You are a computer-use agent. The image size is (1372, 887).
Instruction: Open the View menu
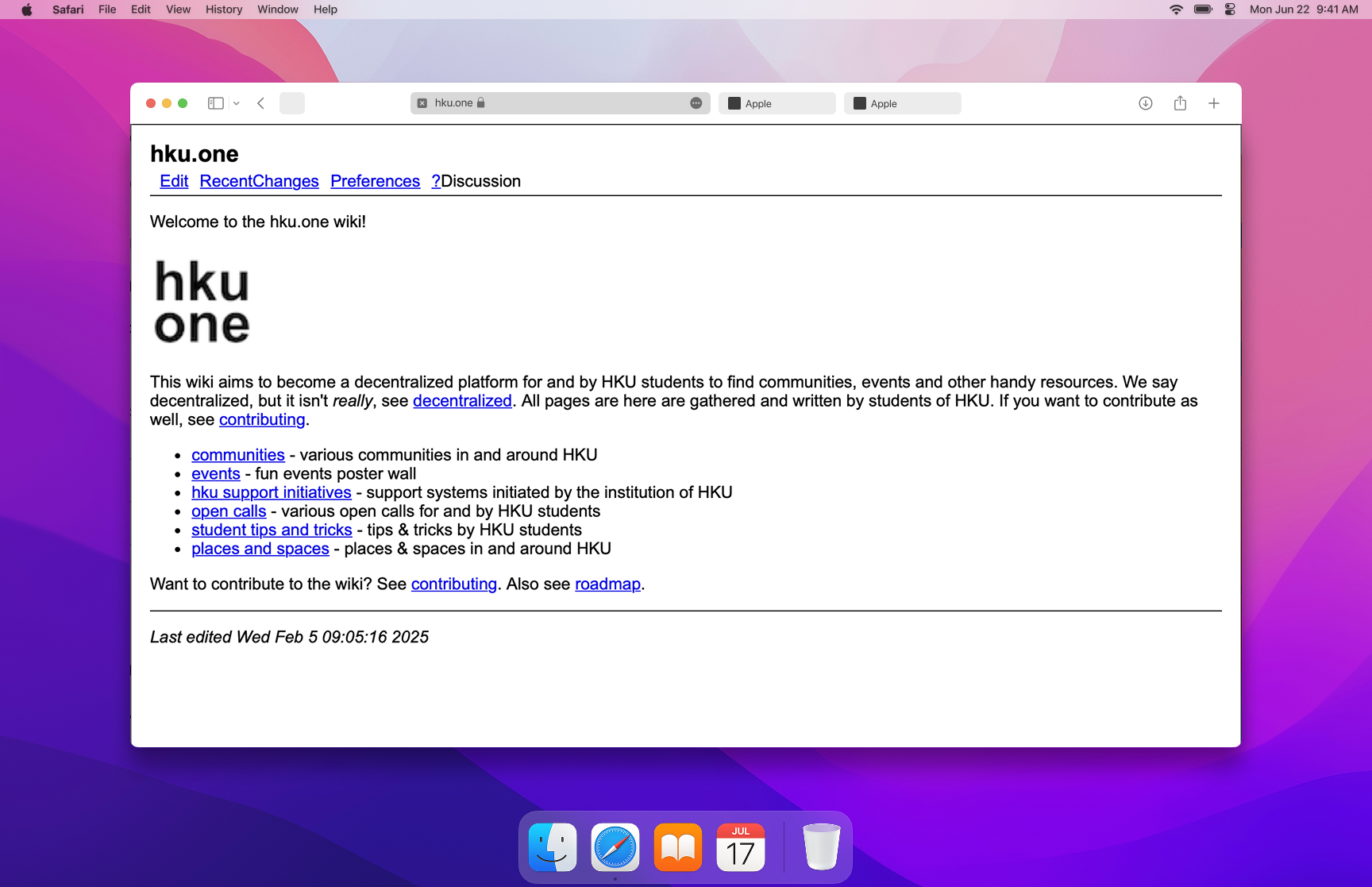pyautogui.click(x=178, y=10)
